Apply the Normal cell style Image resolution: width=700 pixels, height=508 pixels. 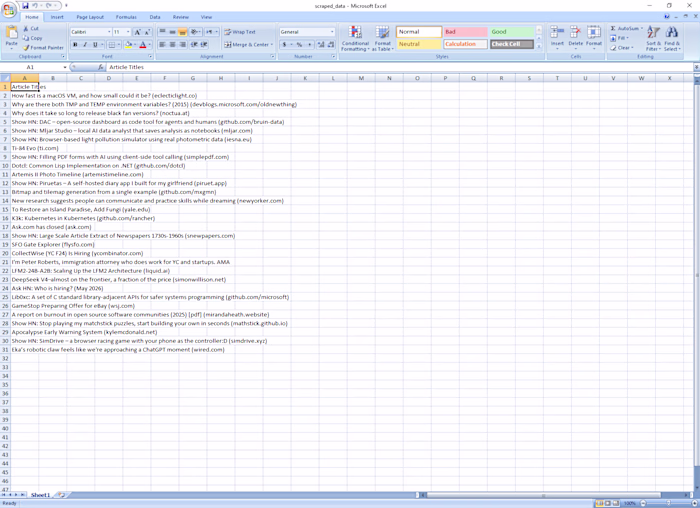pos(419,32)
